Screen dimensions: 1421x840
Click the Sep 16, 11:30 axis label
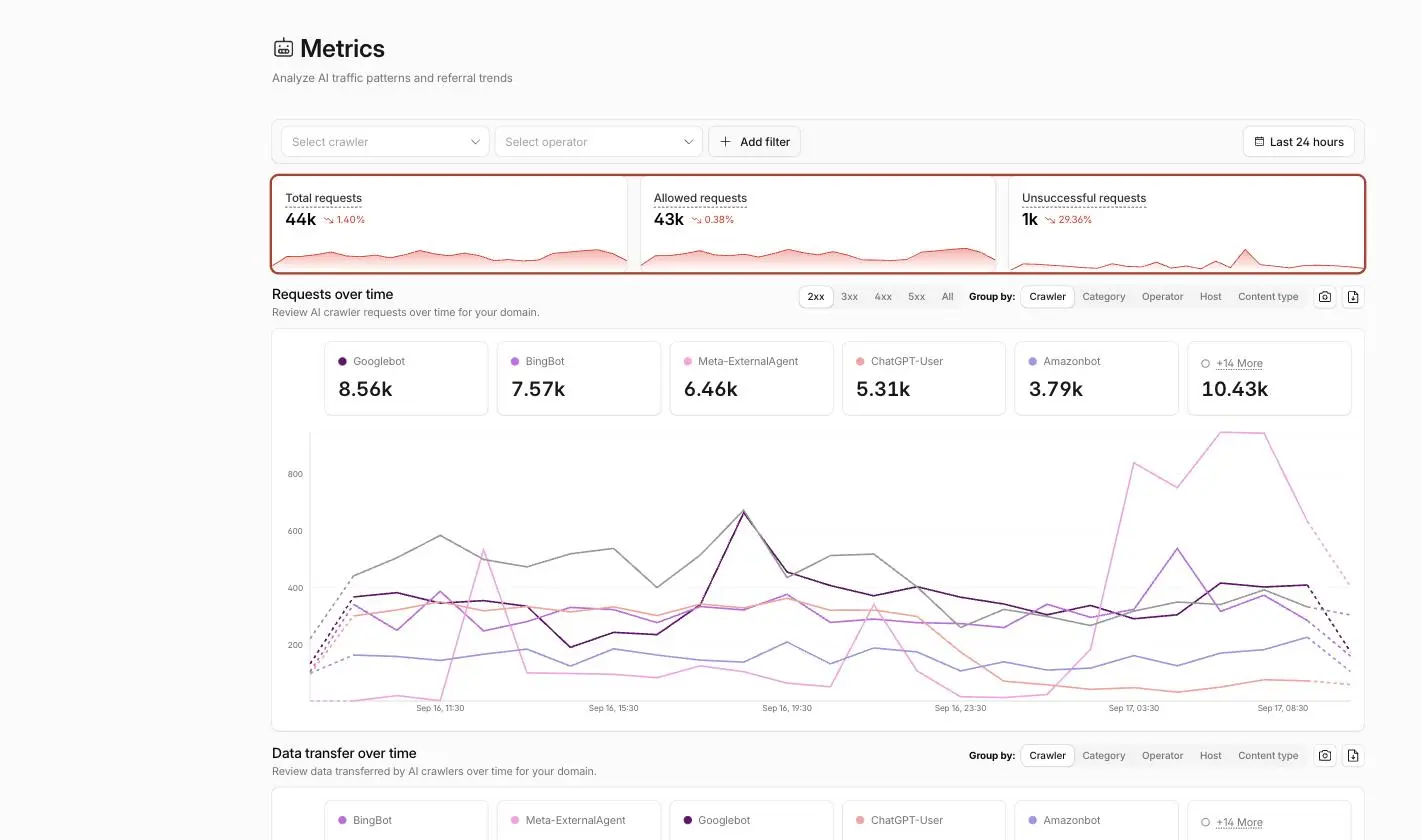440,708
